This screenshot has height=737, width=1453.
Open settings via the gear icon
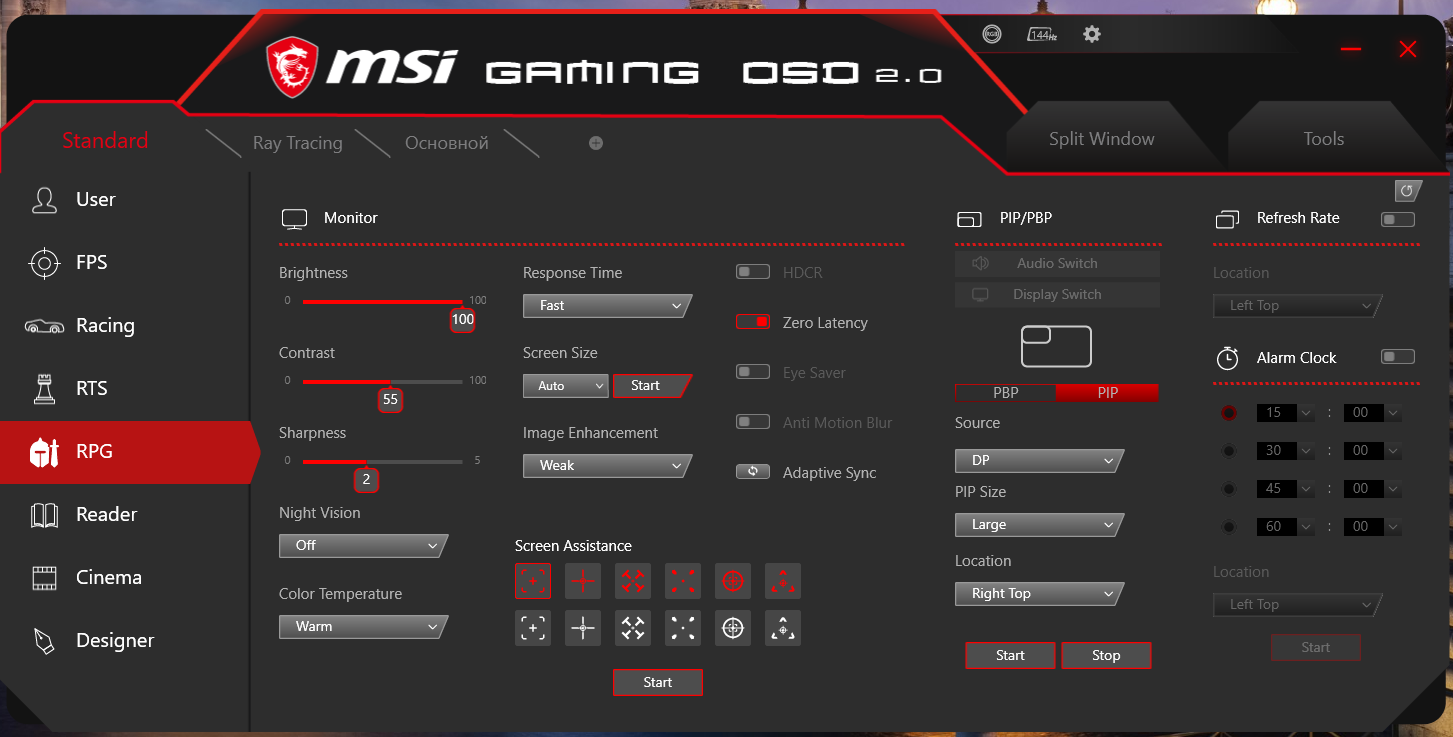coord(1092,34)
